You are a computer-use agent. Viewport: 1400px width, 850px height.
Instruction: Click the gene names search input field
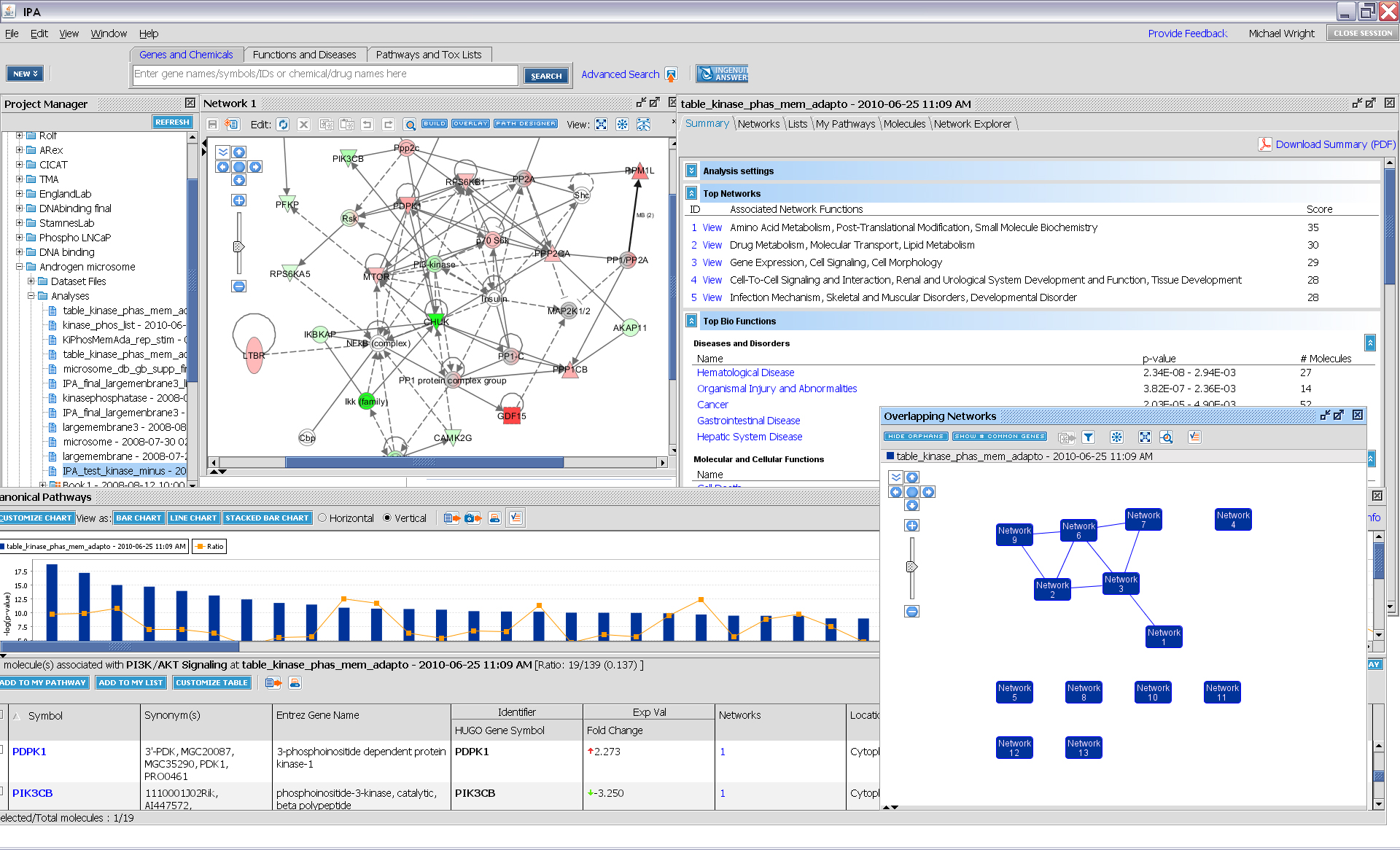click(325, 74)
